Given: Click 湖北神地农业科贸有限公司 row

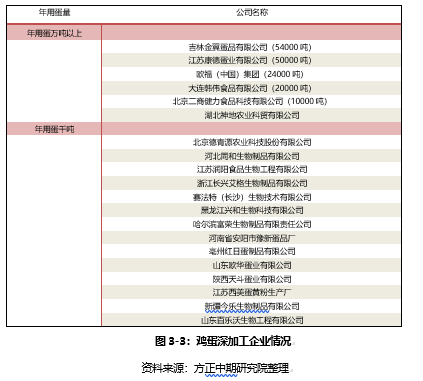Looking at the screenshot, I should click(251, 115).
